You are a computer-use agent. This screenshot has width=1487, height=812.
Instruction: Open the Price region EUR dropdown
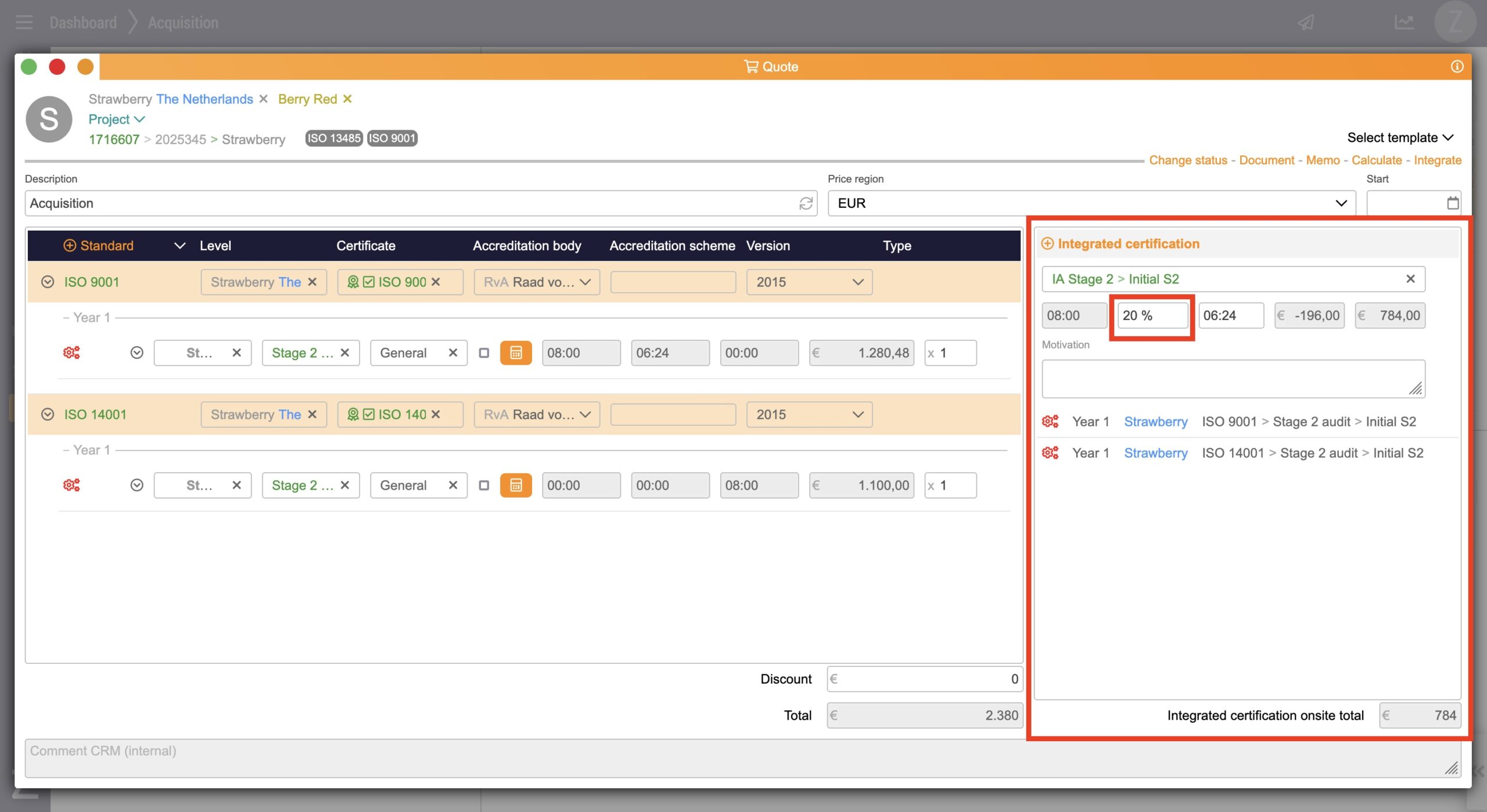click(x=1091, y=203)
